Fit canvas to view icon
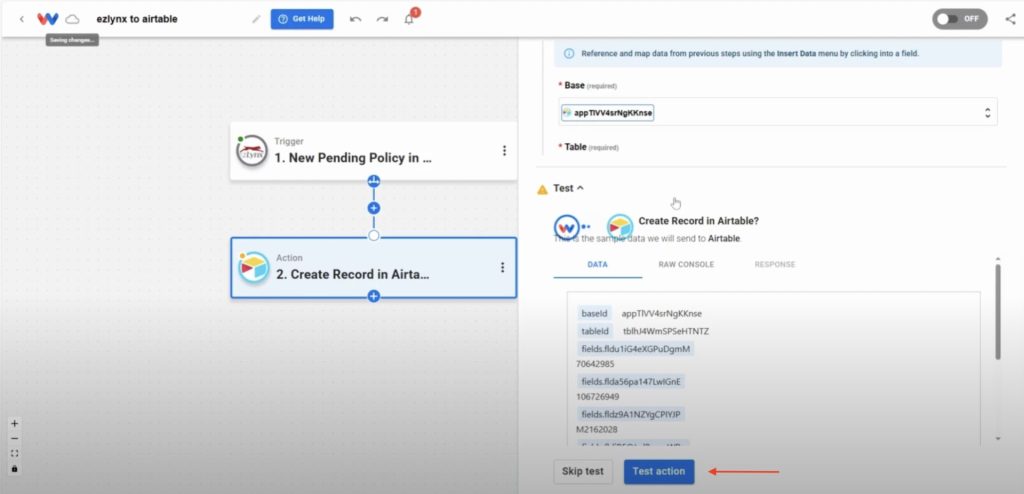The width and height of the screenshot is (1024, 494). click(14, 453)
